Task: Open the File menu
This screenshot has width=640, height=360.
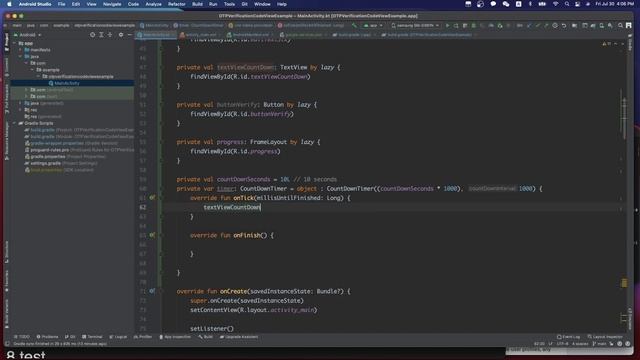Action: [x=61, y=4]
